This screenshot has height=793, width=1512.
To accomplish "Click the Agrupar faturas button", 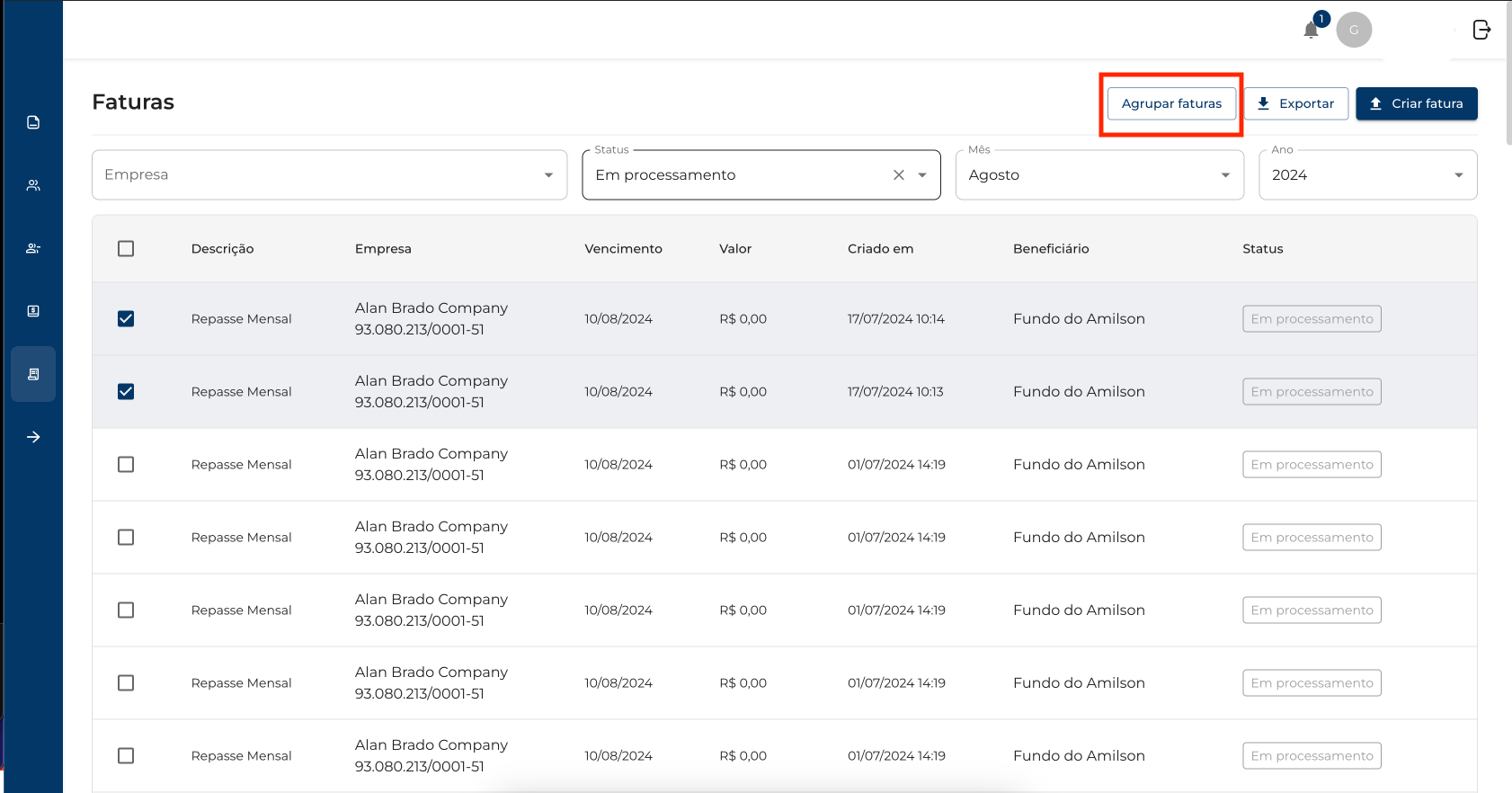I will (x=1171, y=103).
